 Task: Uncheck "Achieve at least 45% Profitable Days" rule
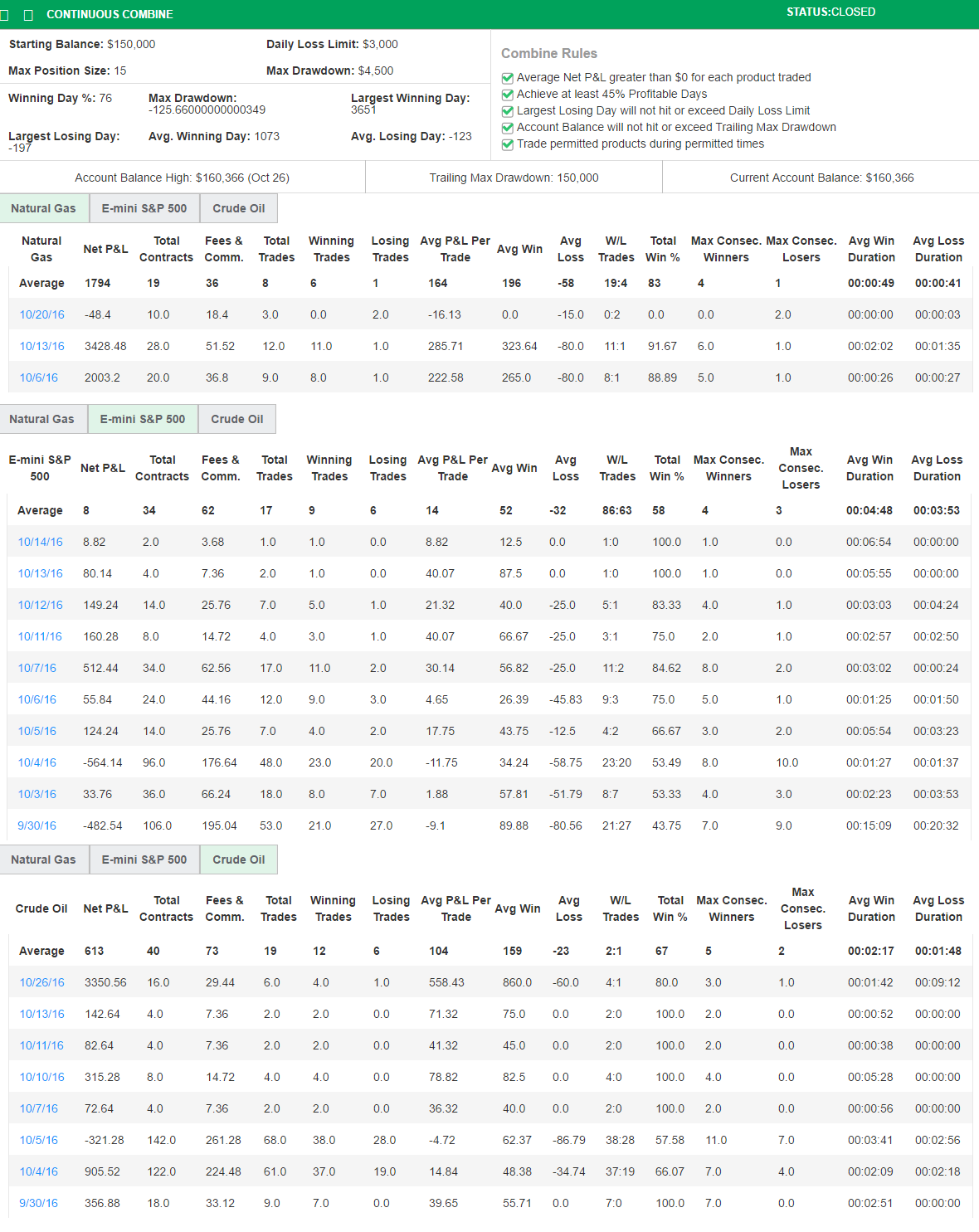507,95
